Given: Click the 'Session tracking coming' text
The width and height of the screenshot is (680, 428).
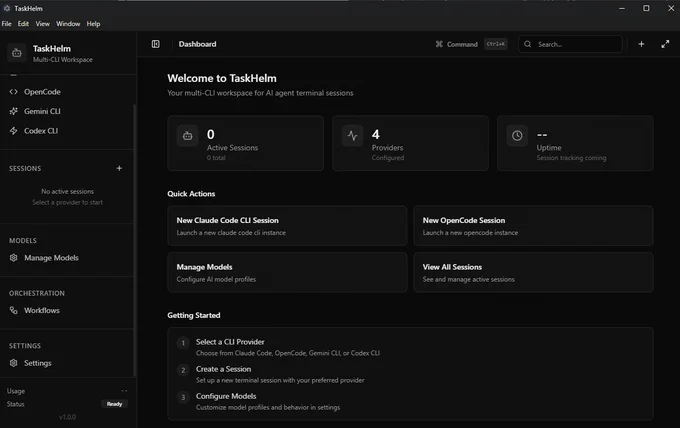Looking at the screenshot, I should pos(571,158).
